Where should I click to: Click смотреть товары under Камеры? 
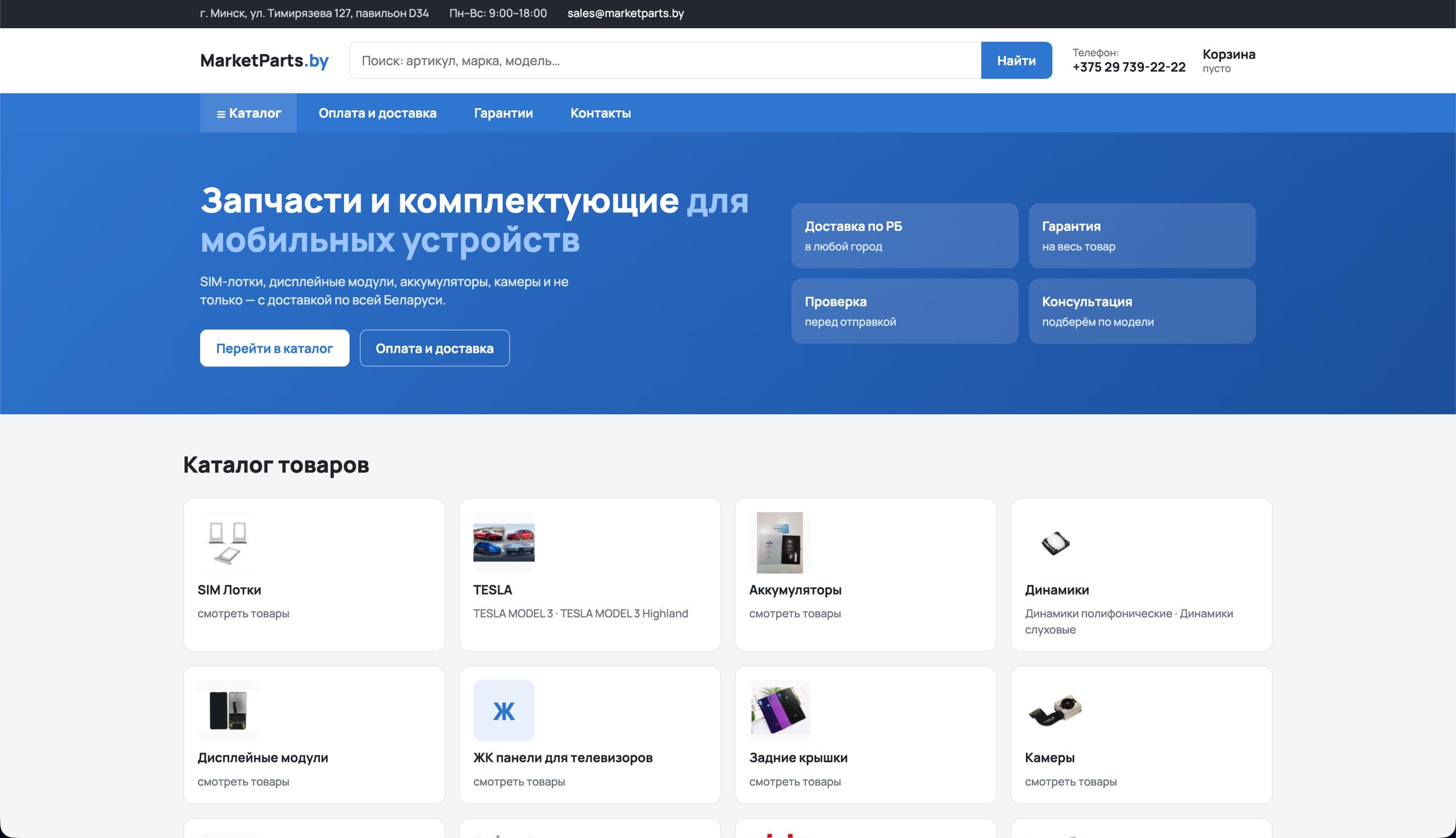[x=1070, y=782]
